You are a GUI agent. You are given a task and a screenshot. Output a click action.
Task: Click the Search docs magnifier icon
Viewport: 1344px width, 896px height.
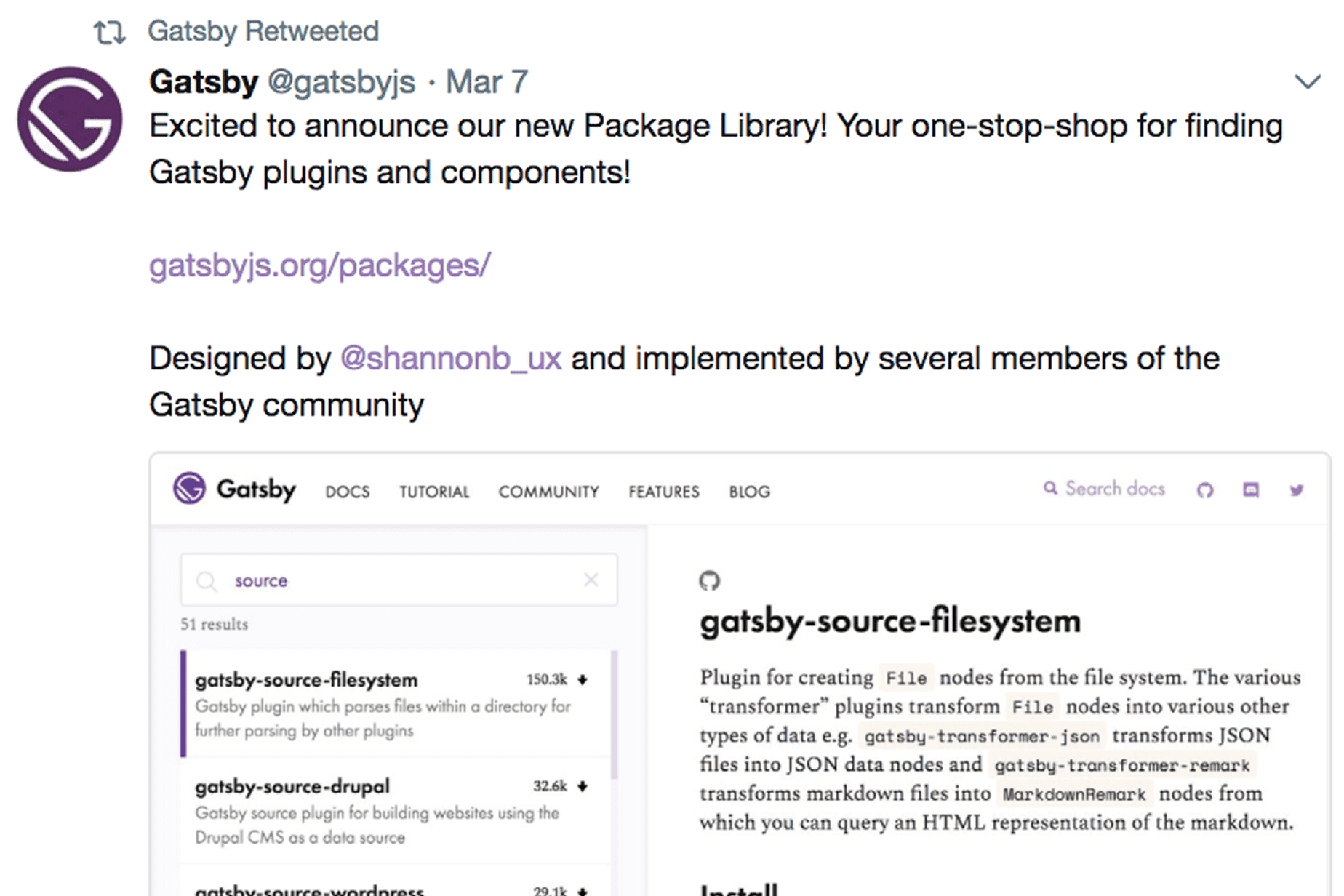pos(1050,488)
